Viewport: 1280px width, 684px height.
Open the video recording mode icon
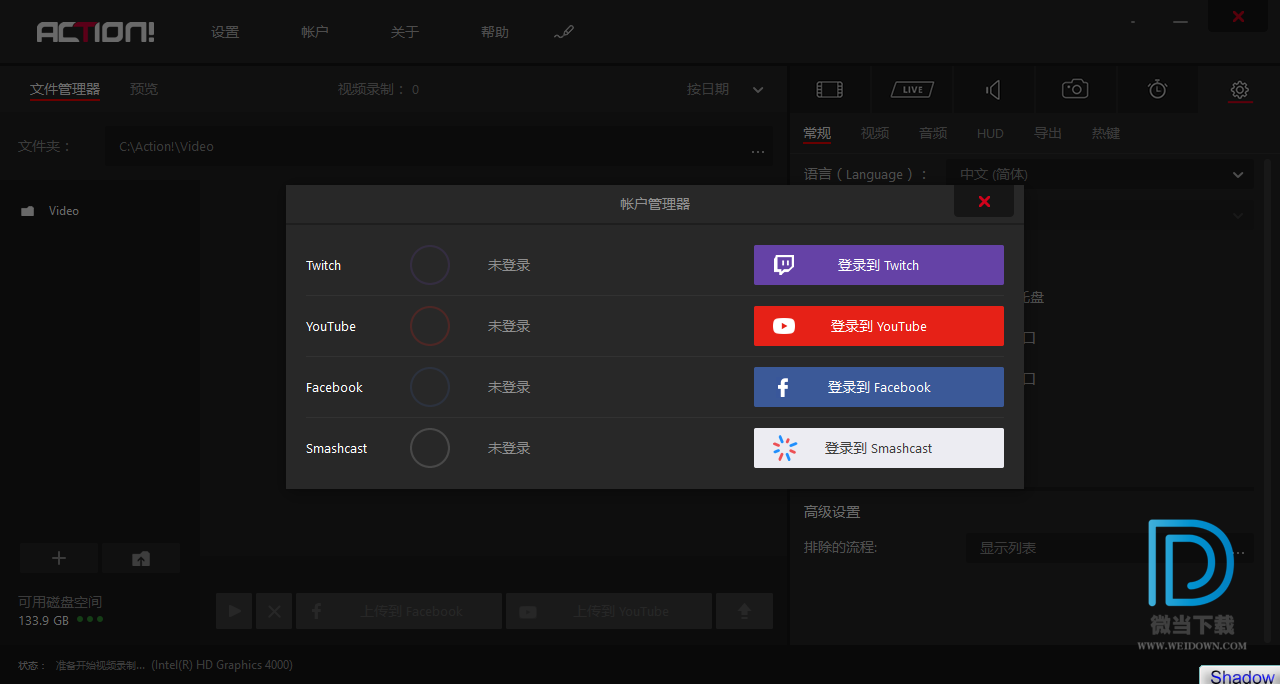tap(829, 90)
